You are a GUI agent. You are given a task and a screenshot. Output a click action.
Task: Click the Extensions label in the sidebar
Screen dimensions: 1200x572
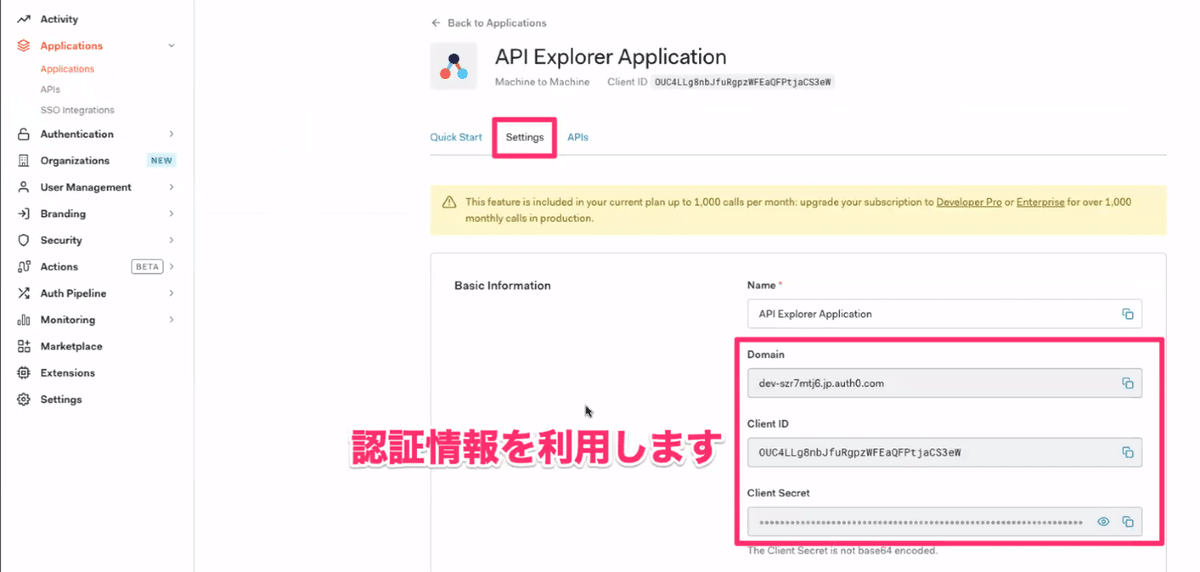pos(68,373)
